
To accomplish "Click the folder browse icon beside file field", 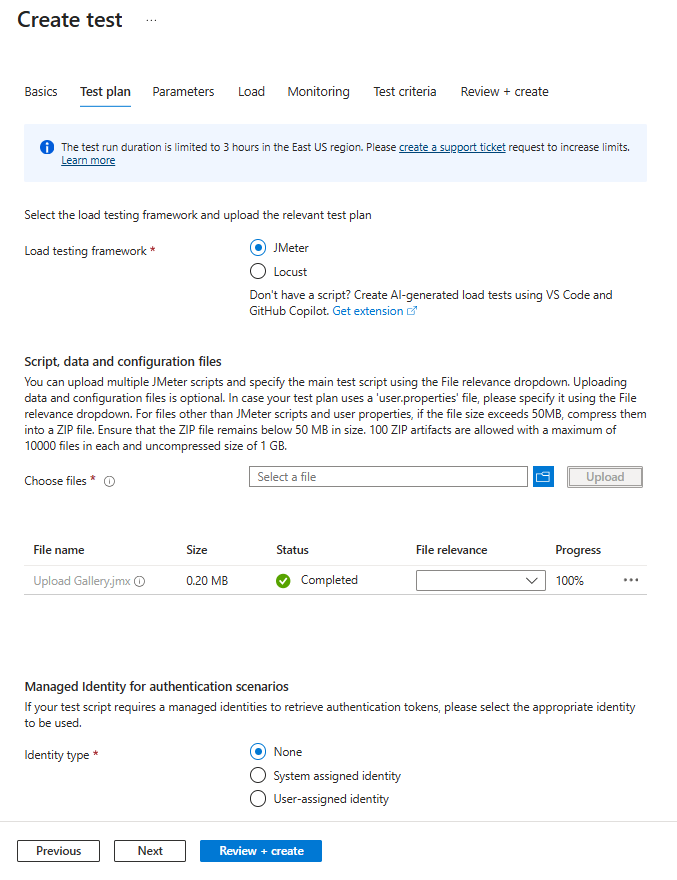I will pos(543,477).
